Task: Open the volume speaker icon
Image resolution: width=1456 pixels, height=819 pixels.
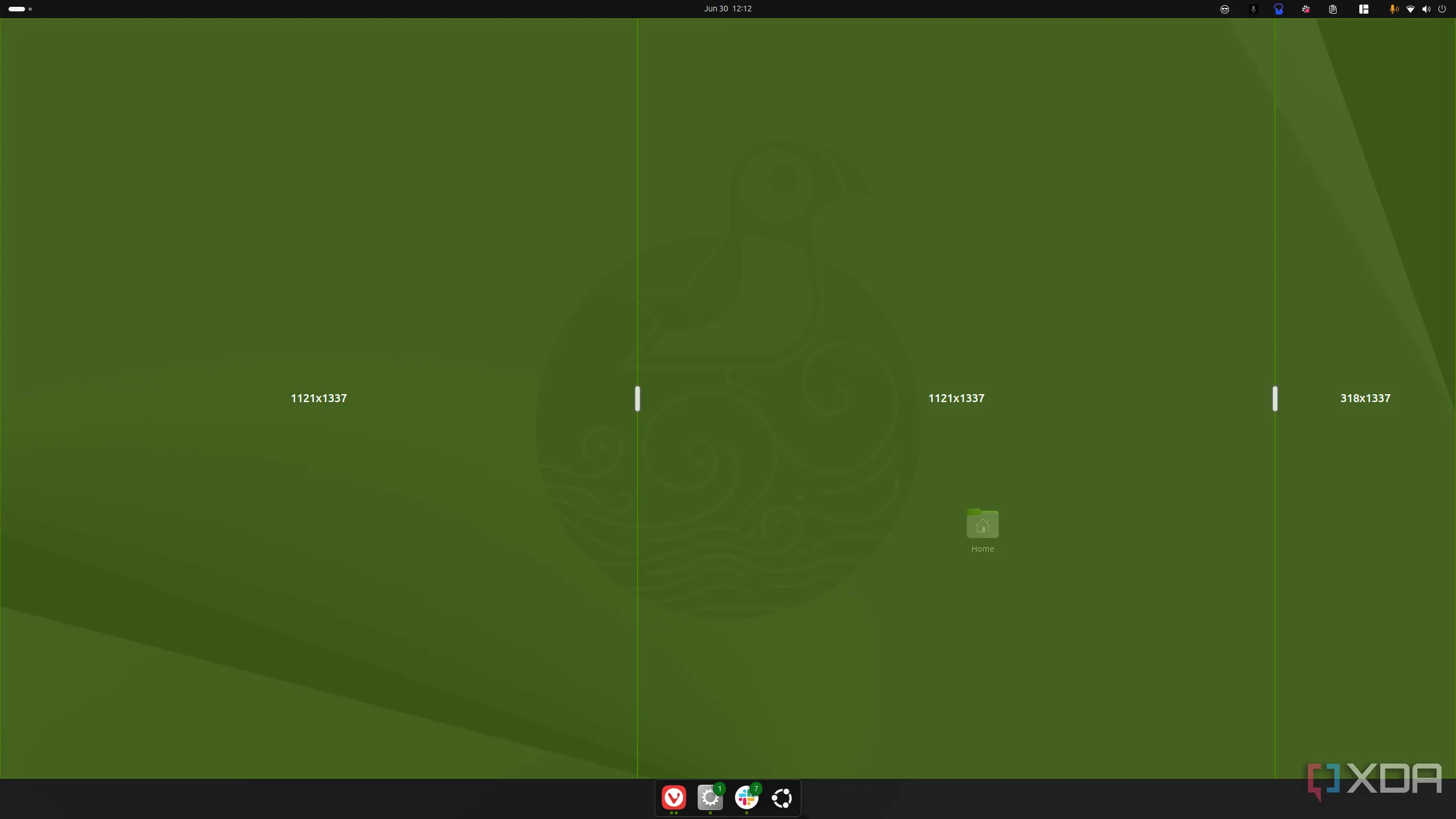Action: pos(1426,9)
